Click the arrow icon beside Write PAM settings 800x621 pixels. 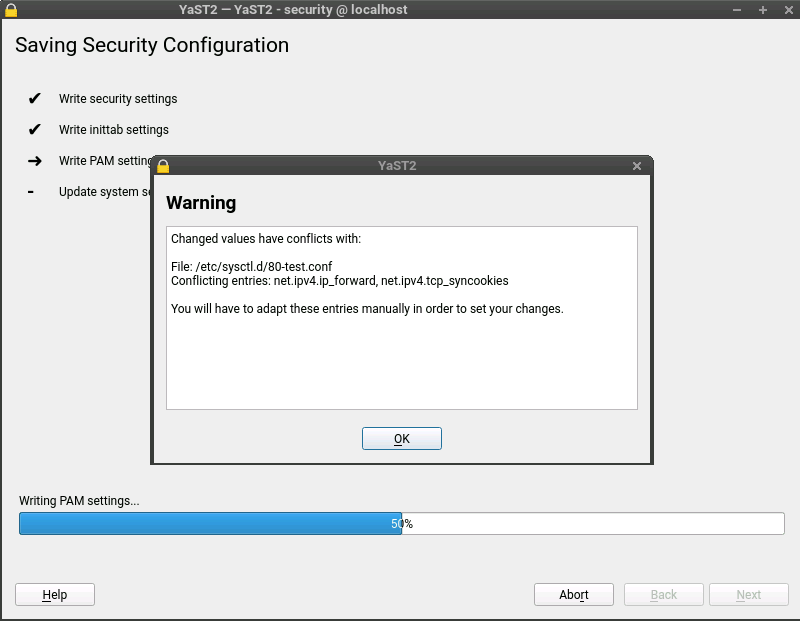35,161
